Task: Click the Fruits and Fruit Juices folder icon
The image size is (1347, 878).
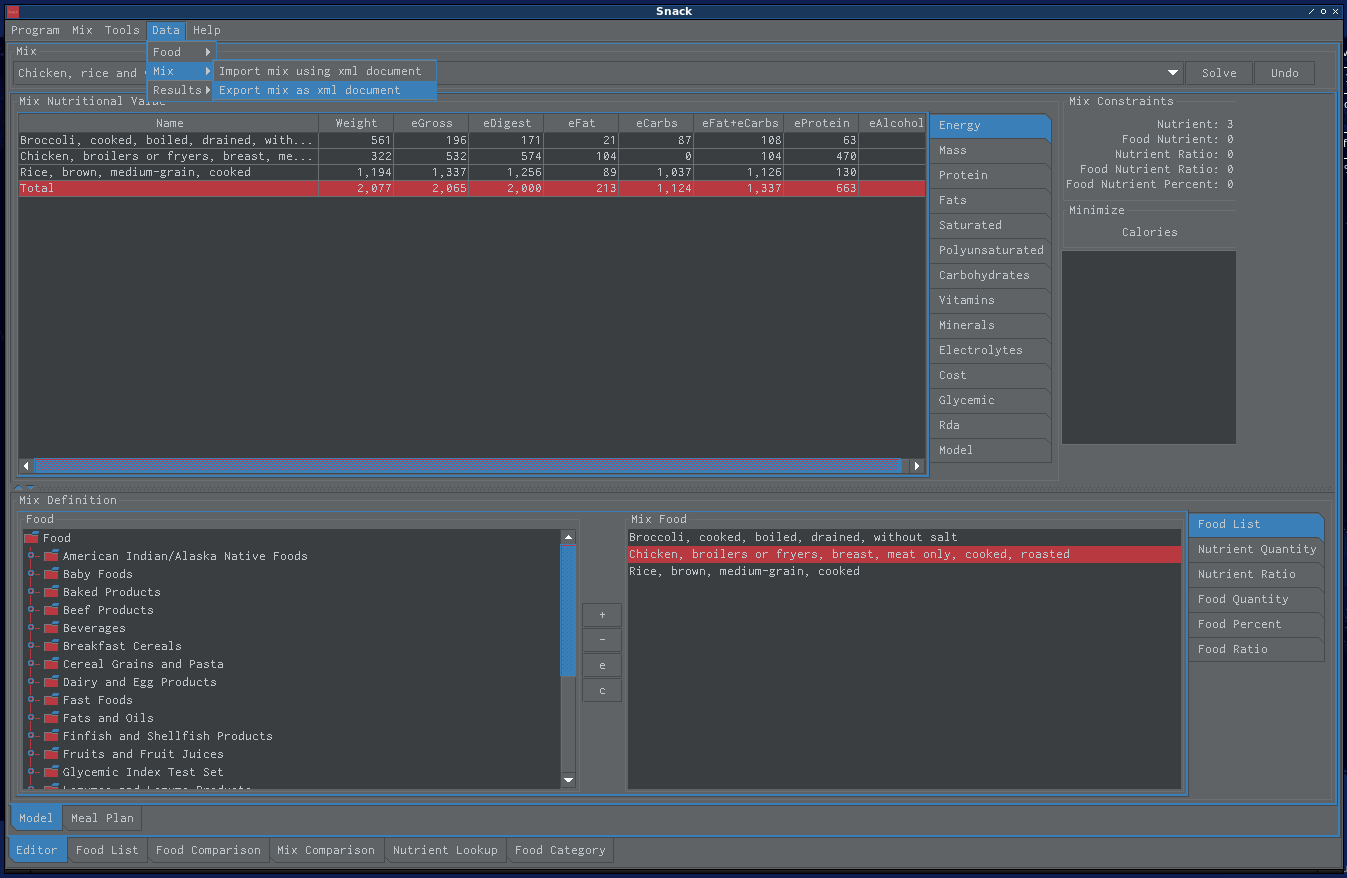Action: coord(51,754)
